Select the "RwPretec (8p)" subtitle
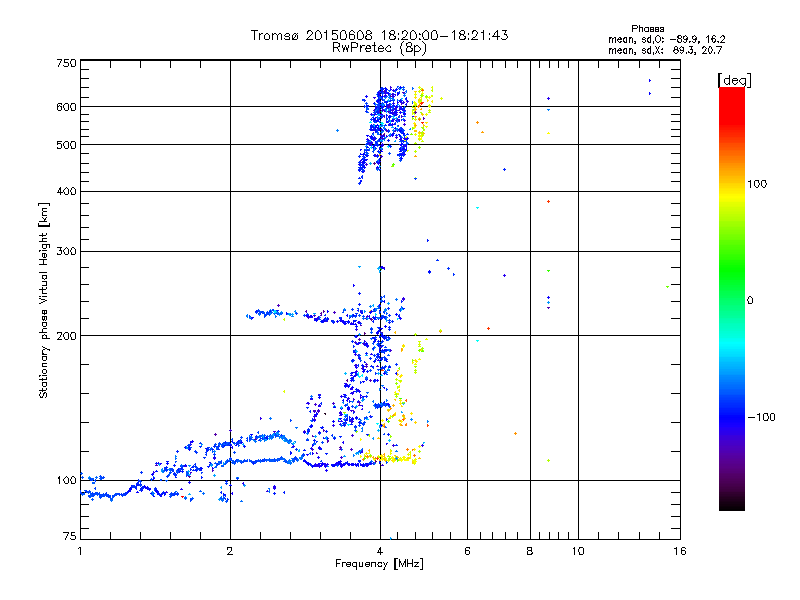Image resolution: width=800 pixels, height=600 pixels. pyautogui.click(x=379, y=48)
